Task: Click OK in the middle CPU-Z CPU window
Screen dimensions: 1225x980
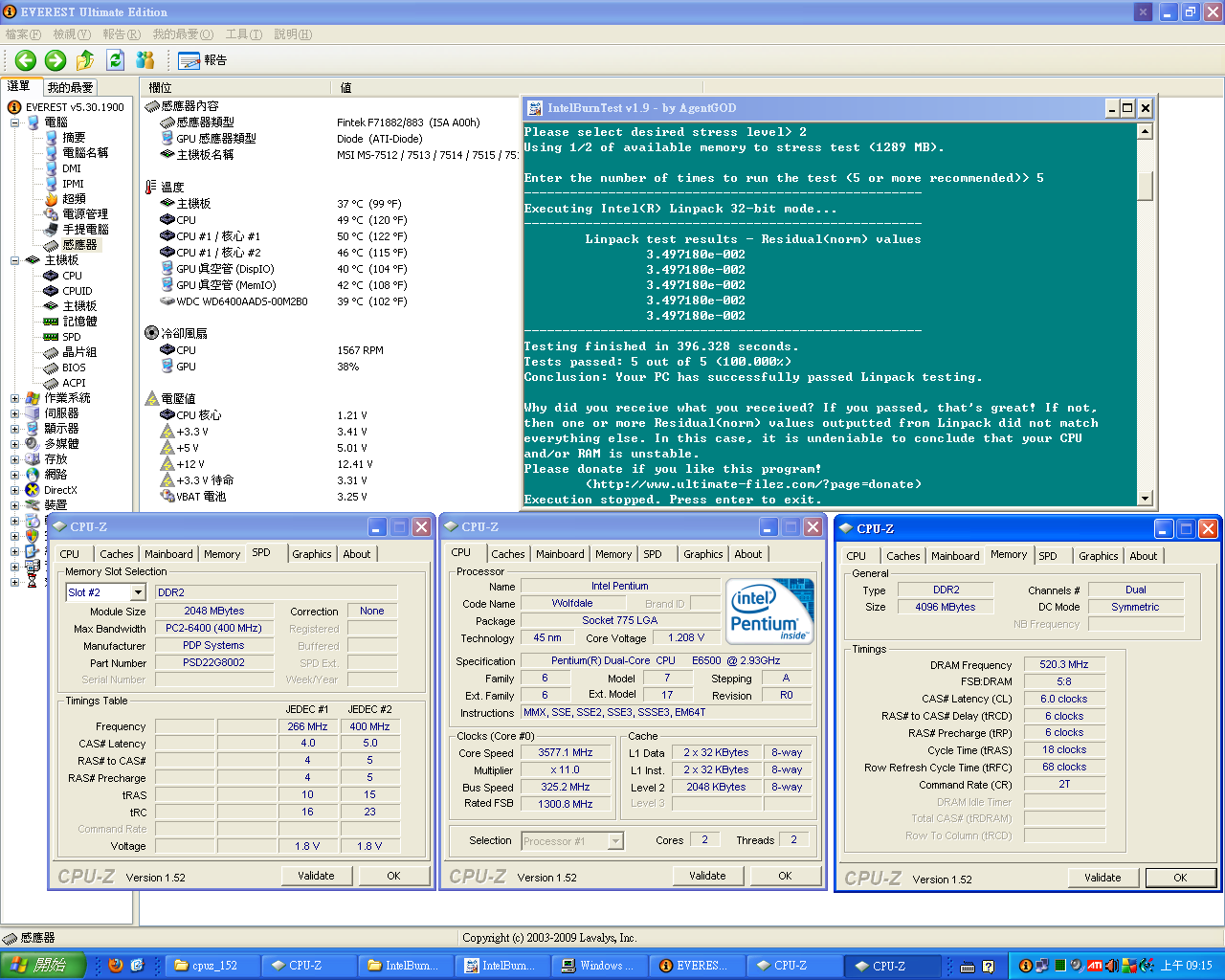Action: (785, 876)
